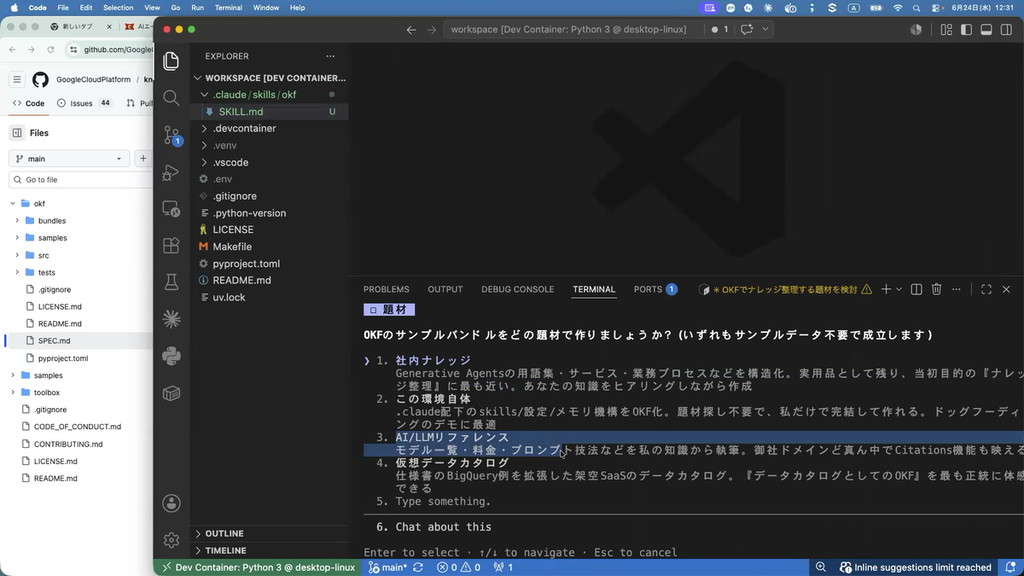Open the Extensions view
1024x576 pixels.
click(x=171, y=246)
